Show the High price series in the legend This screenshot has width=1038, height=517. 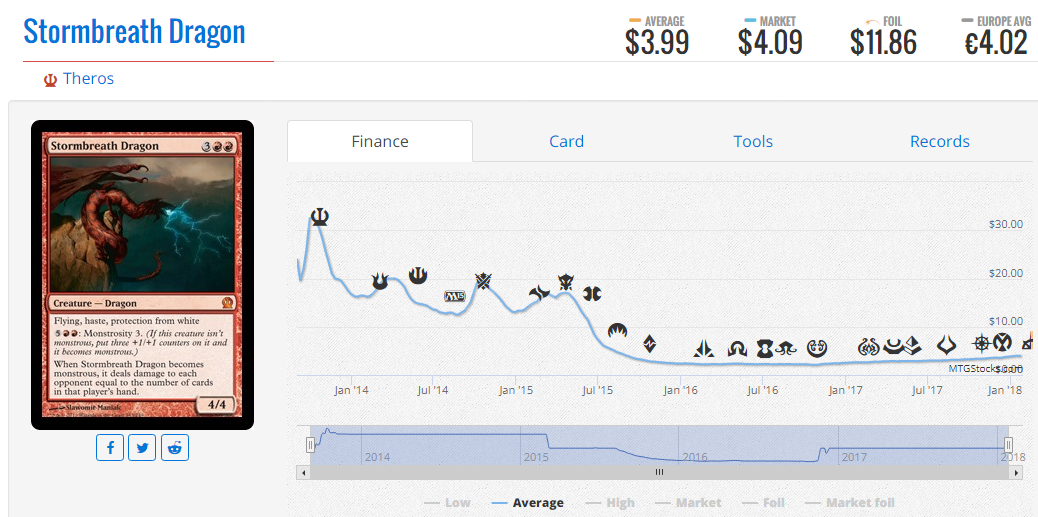pyautogui.click(x=610, y=503)
